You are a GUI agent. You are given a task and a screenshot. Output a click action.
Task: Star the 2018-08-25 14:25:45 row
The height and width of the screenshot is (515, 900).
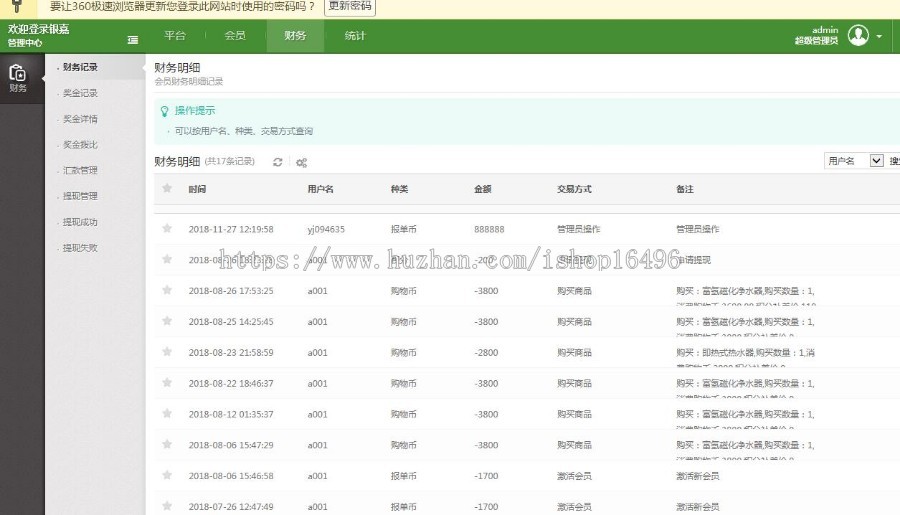tap(167, 320)
